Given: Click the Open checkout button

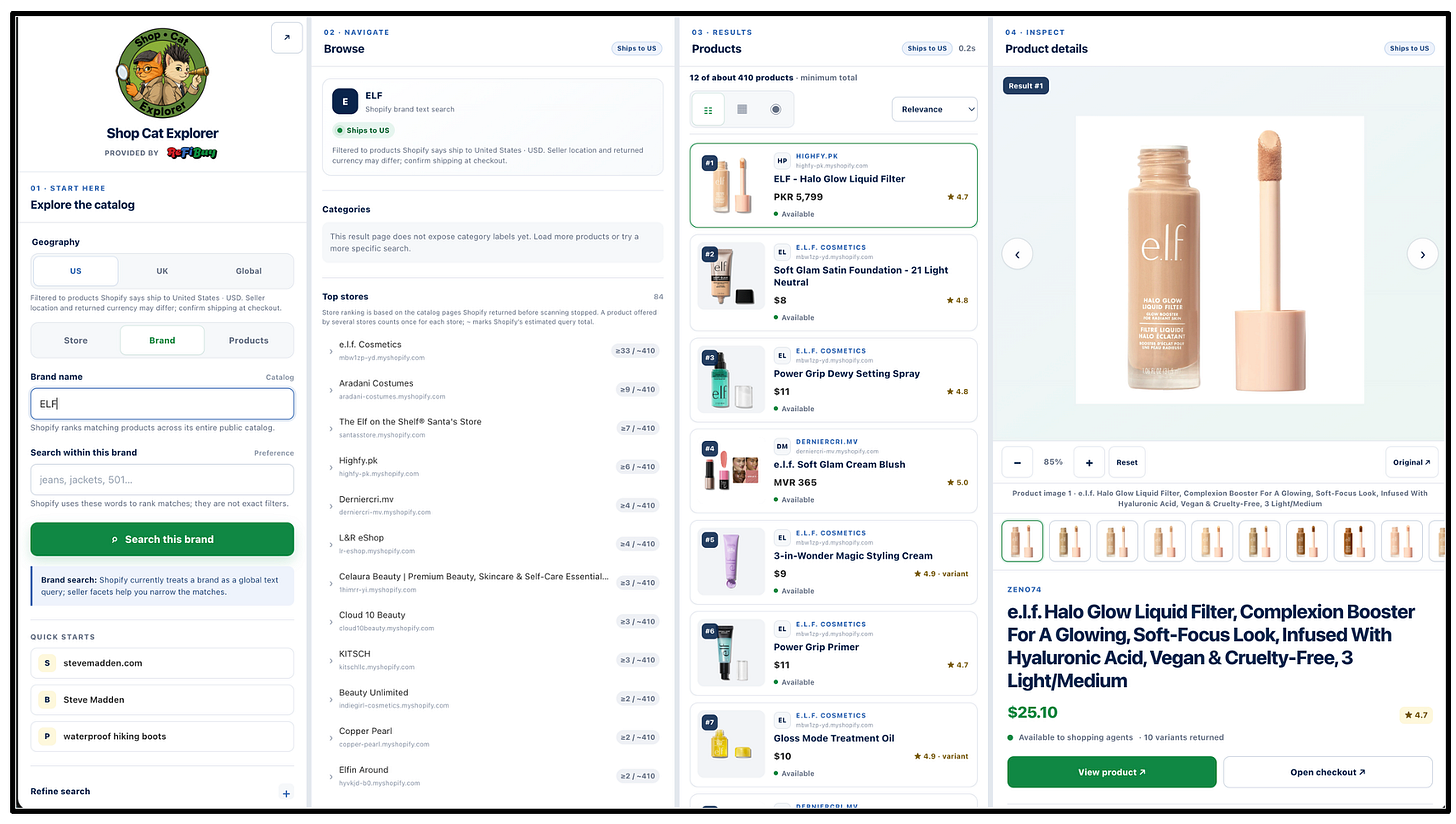Looking at the screenshot, I should 1328,772.
